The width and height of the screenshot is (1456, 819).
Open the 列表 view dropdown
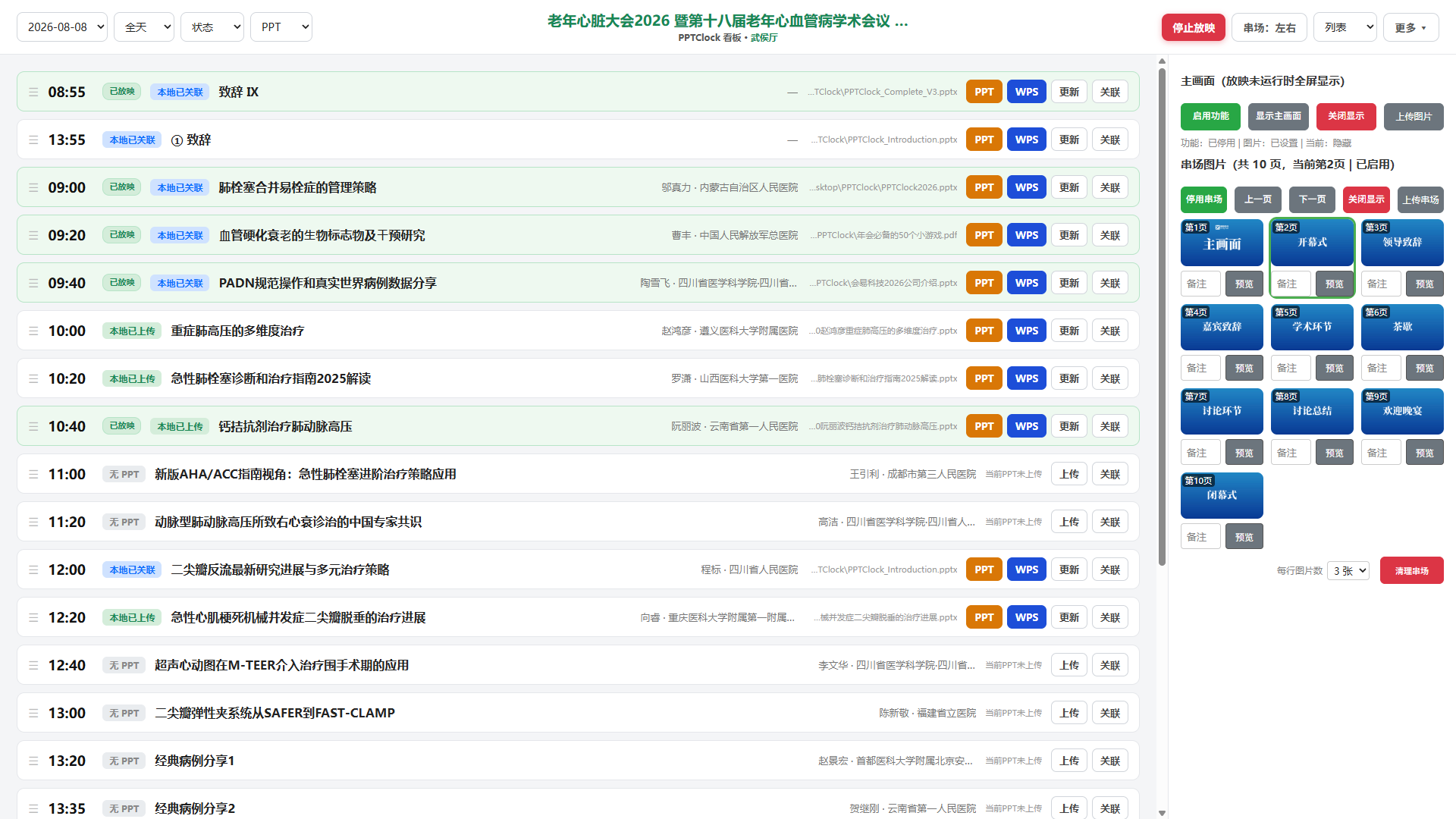1345,27
